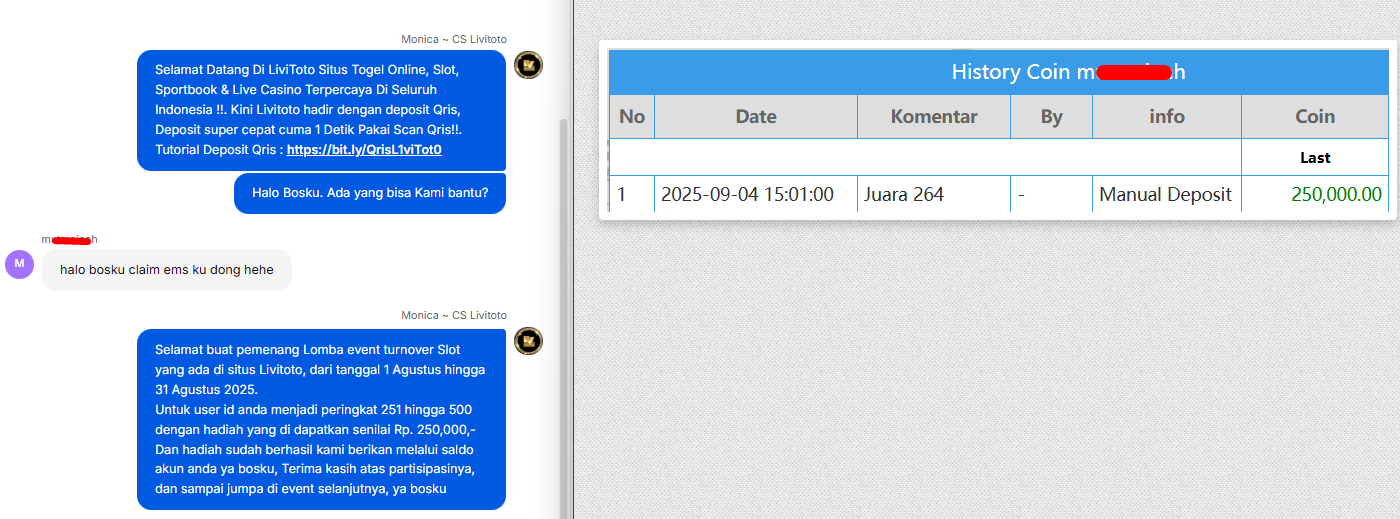The image size is (1400, 519).
Task: Click the "Selamat buat pemenang Lomba" message bubble
Action: (x=321, y=420)
